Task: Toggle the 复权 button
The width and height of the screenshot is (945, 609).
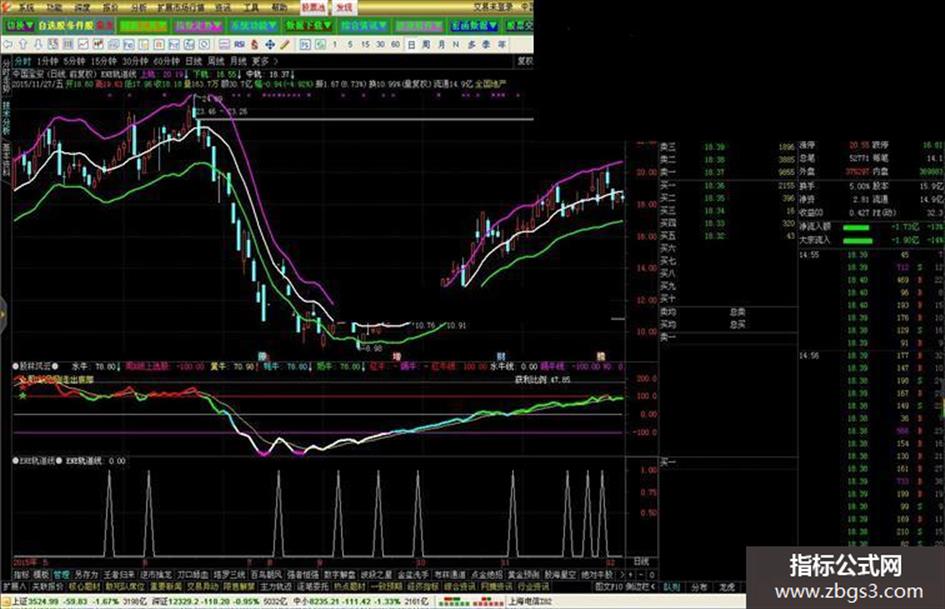Action: (x=525, y=61)
